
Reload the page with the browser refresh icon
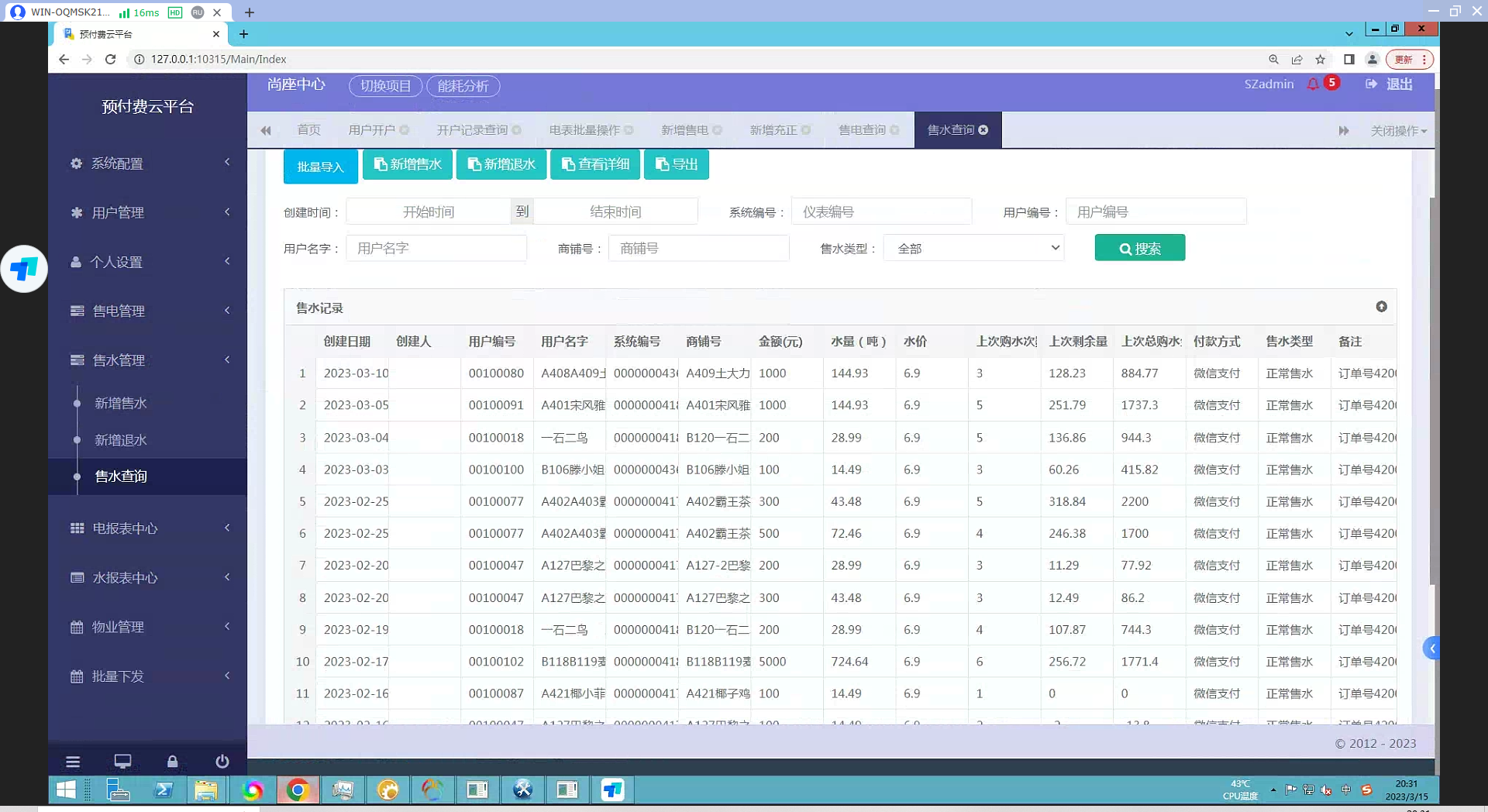click(x=110, y=59)
